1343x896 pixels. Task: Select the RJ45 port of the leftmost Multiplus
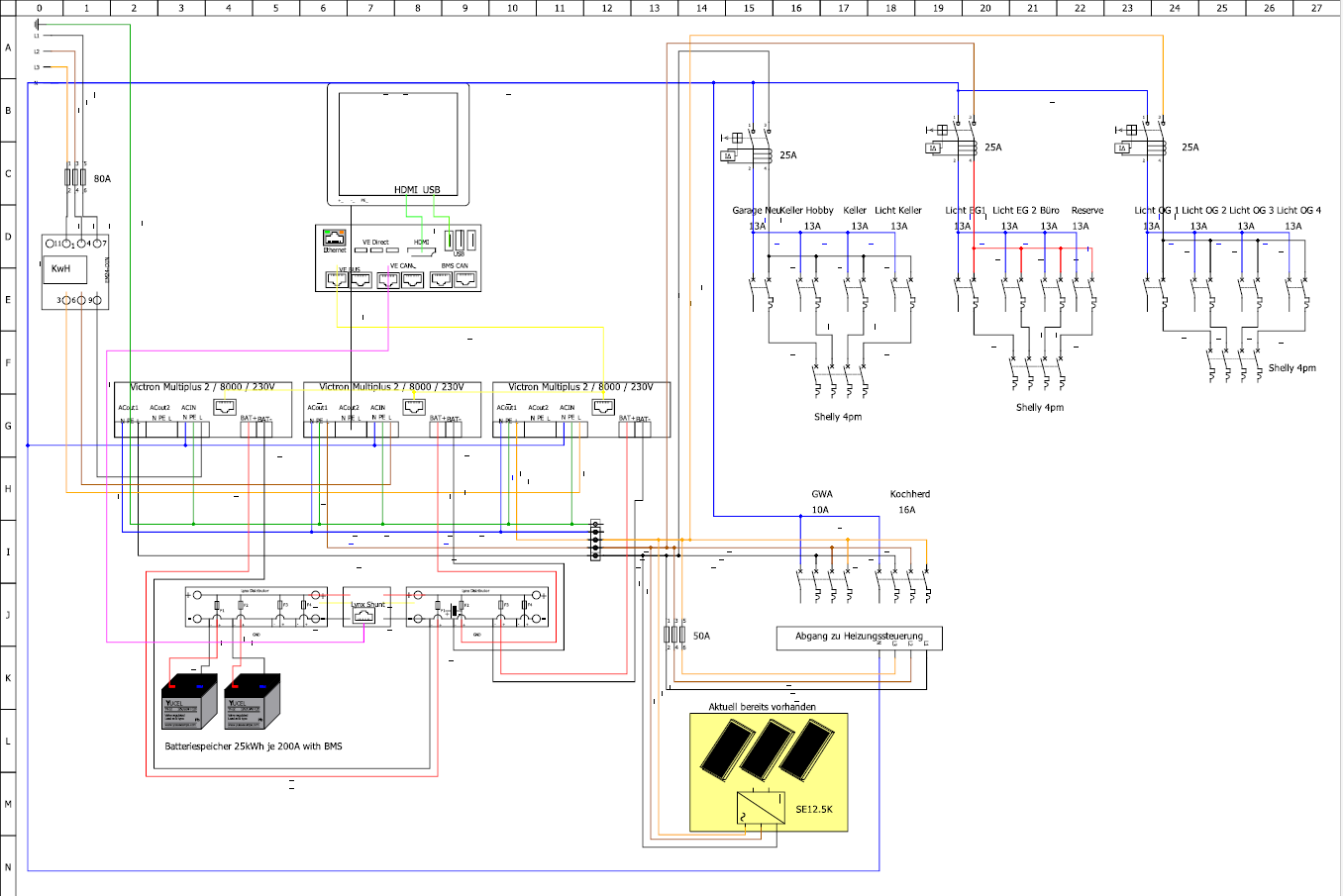coord(225,406)
